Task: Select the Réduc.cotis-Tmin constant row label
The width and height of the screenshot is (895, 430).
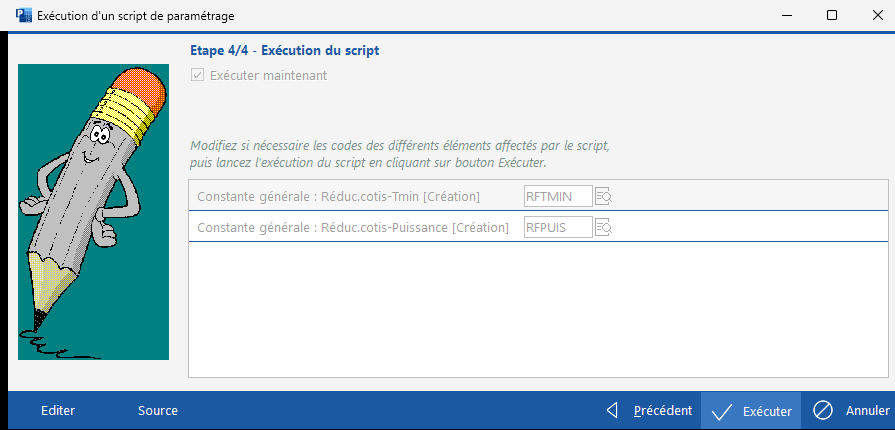Action: (x=339, y=196)
